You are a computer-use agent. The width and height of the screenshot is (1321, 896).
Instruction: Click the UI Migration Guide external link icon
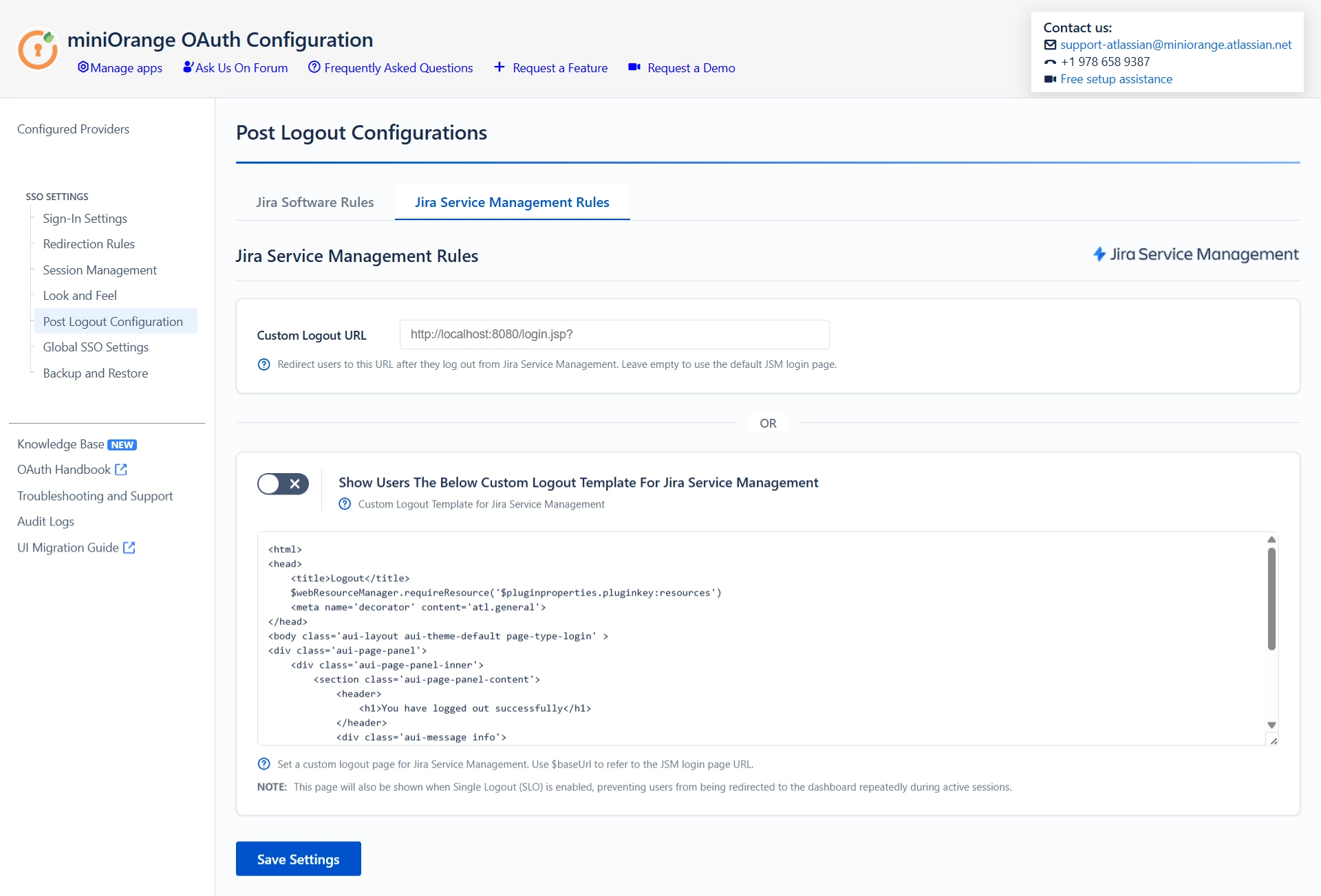pyautogui.click(x=129, y=548)
